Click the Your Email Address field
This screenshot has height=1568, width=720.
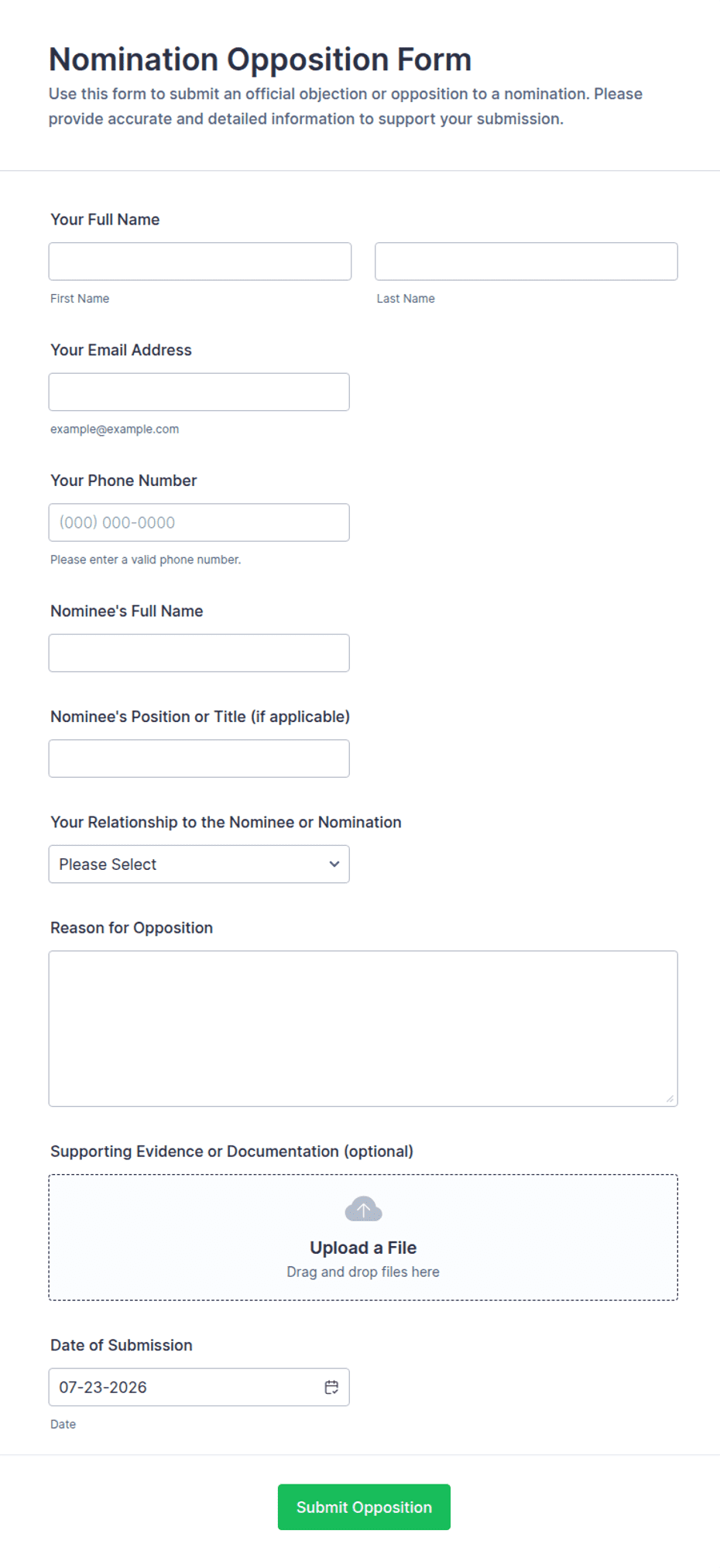[x=199, y=392]
